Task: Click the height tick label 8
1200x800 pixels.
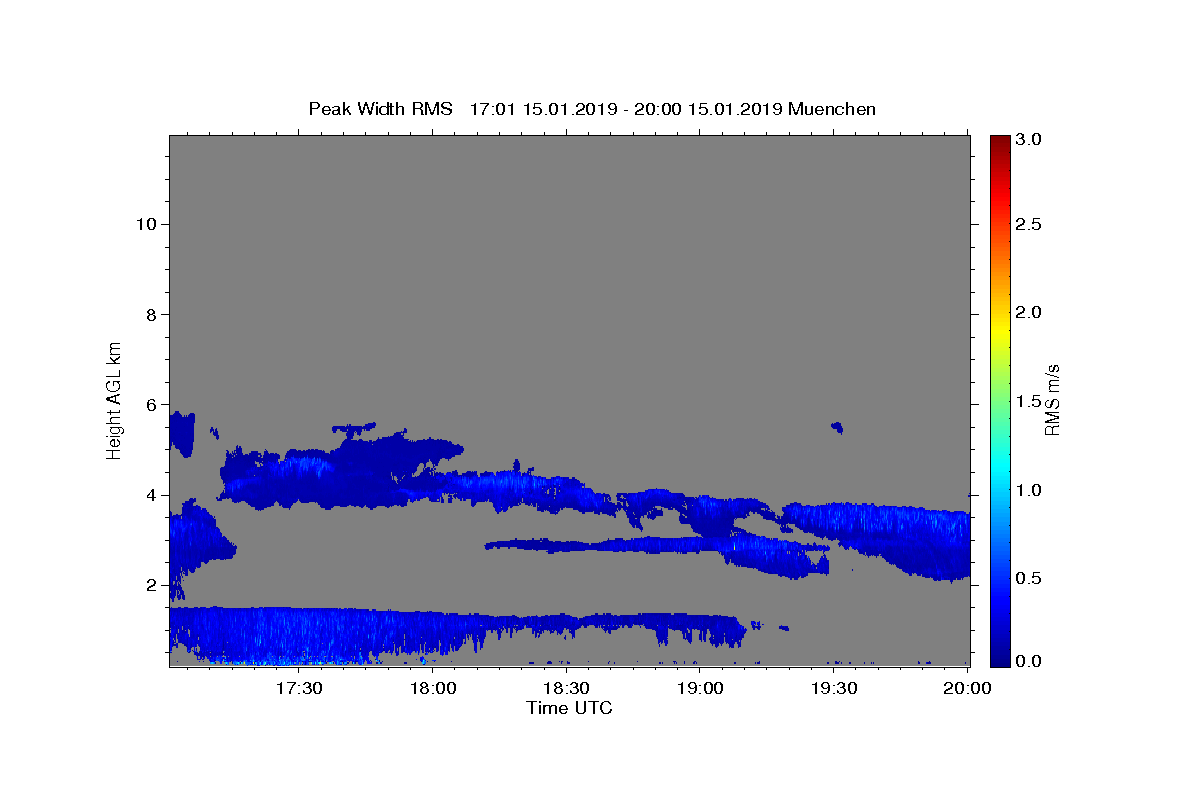Action: click(150, 314)
